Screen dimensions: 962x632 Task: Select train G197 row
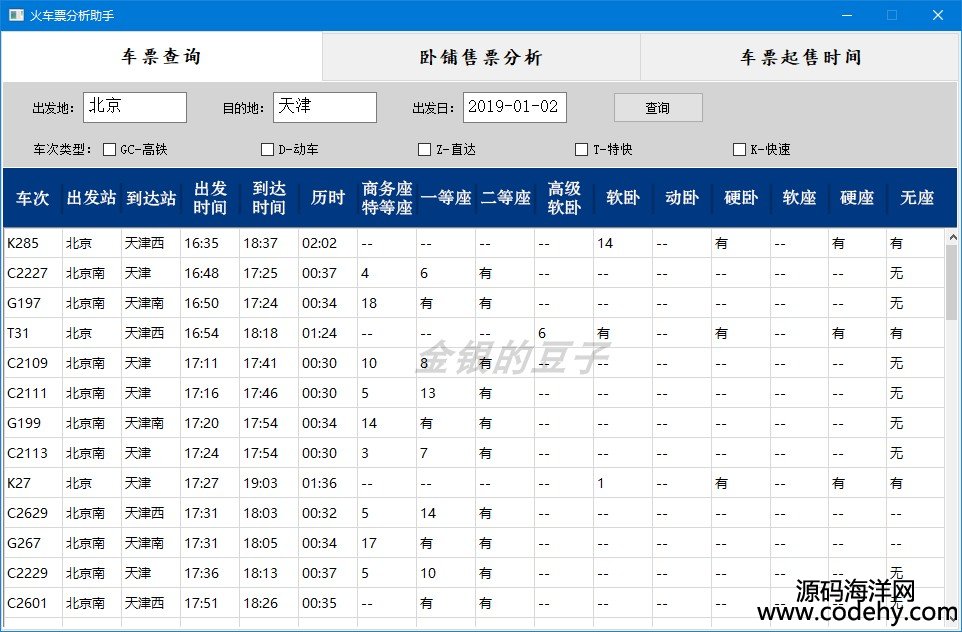click(474, 303)
